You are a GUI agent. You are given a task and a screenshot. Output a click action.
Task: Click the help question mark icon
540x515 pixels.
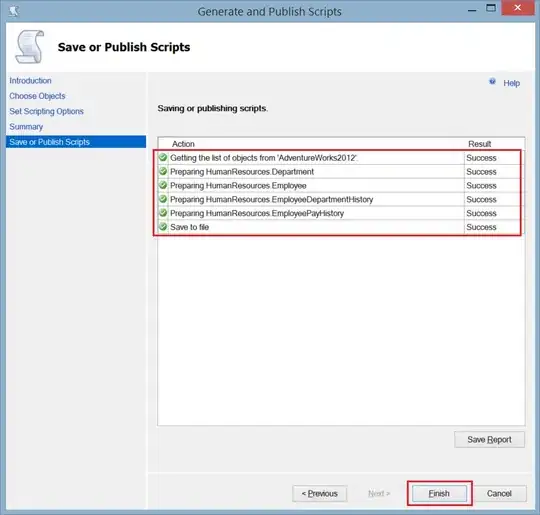click(x=492, y=82)
